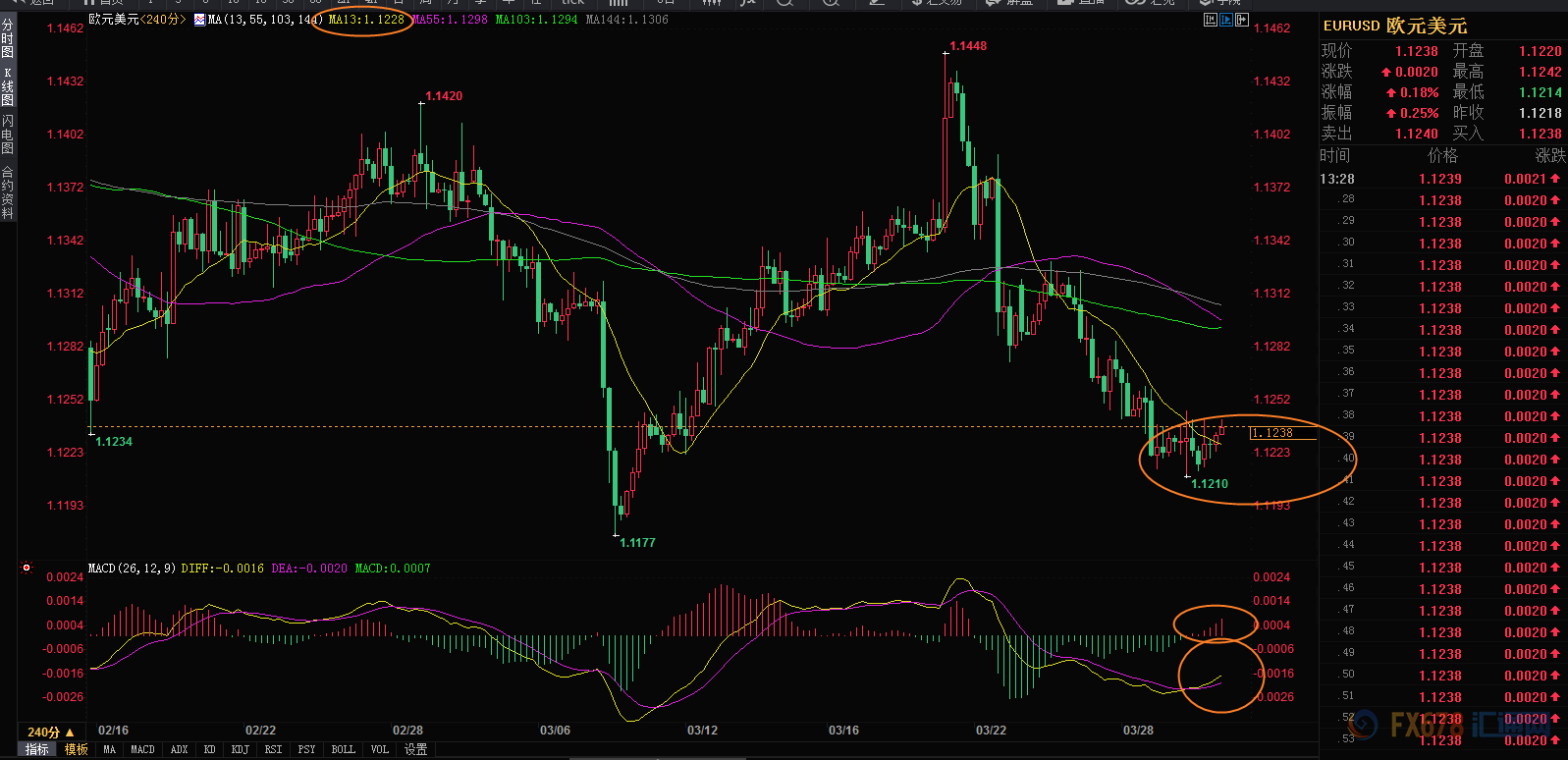
Task: Click the third chart layout icon
Action: tap(1242, 20)
